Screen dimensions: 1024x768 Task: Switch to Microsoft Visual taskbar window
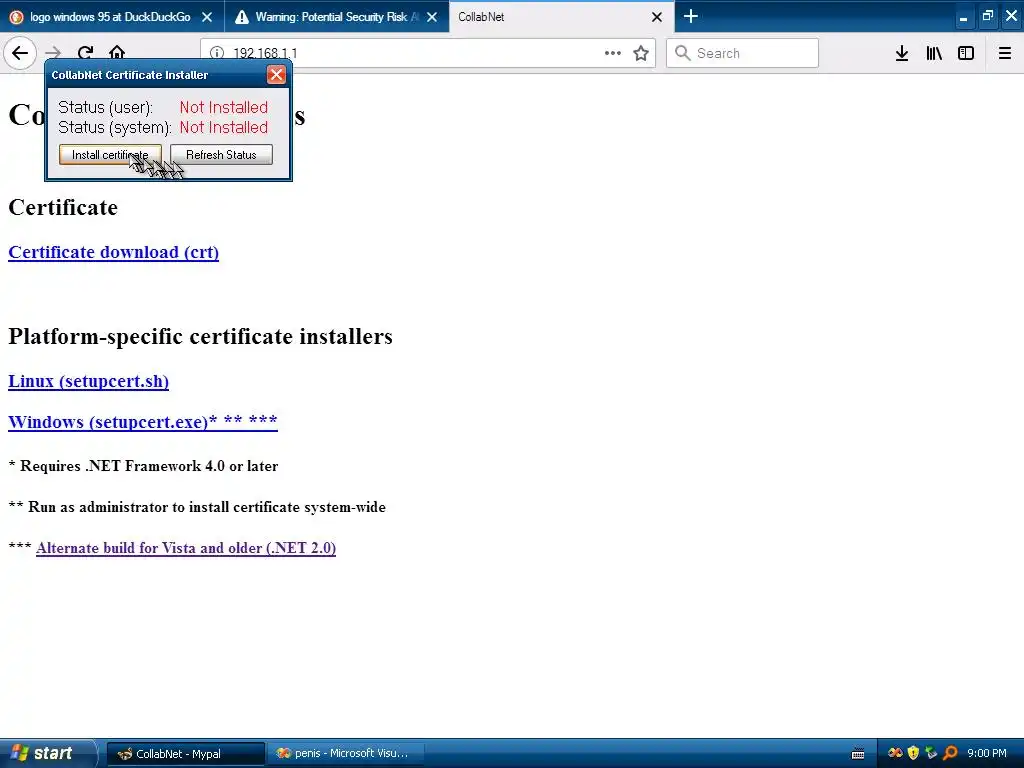346,754
